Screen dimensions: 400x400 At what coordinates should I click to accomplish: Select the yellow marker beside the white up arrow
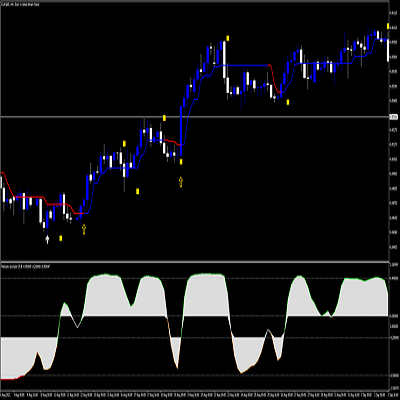pos(61,238)
